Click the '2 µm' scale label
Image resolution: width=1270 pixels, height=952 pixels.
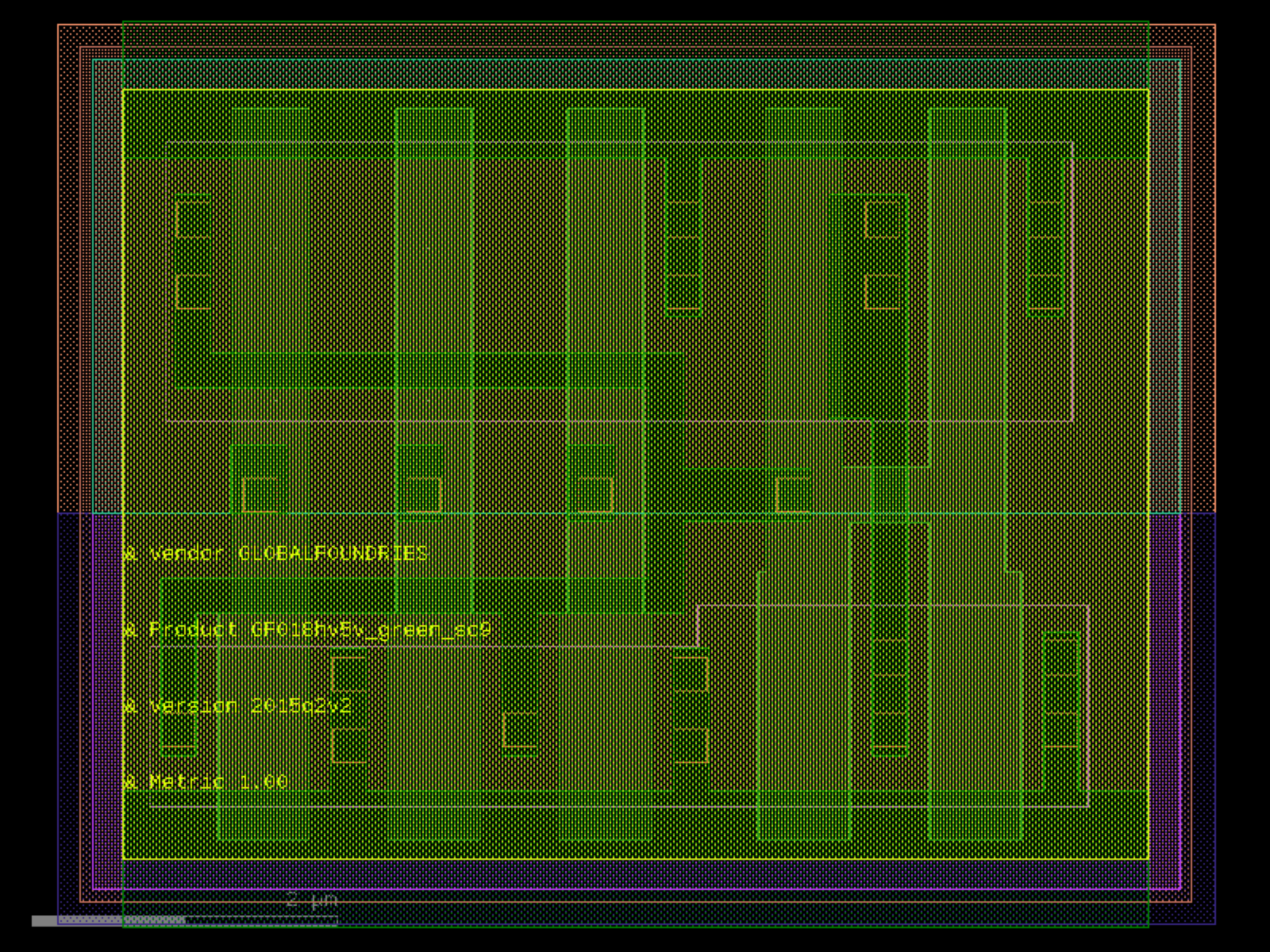(x=312, y=899)
